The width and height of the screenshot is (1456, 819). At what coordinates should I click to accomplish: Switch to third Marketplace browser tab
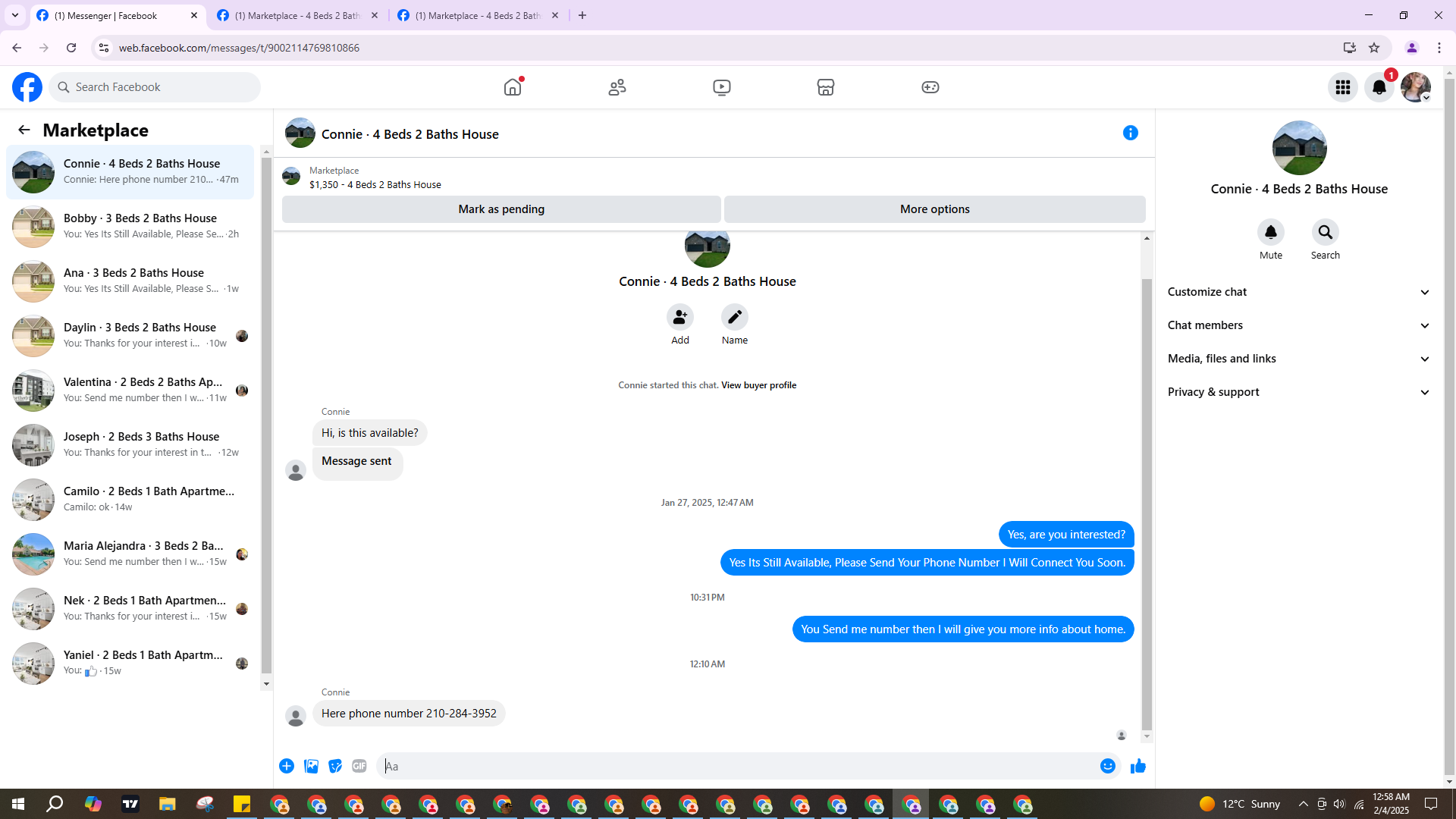point(479,15)
